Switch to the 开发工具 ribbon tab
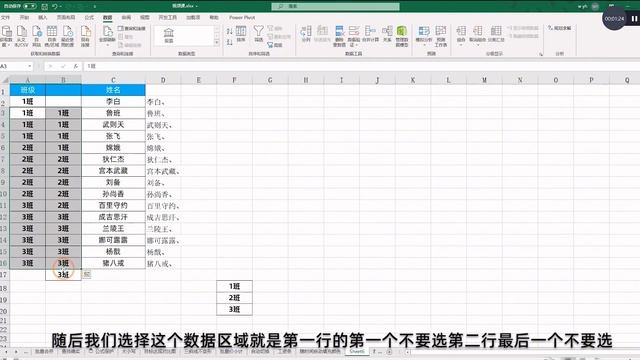The image size is (640, 360). pos(168,18)
